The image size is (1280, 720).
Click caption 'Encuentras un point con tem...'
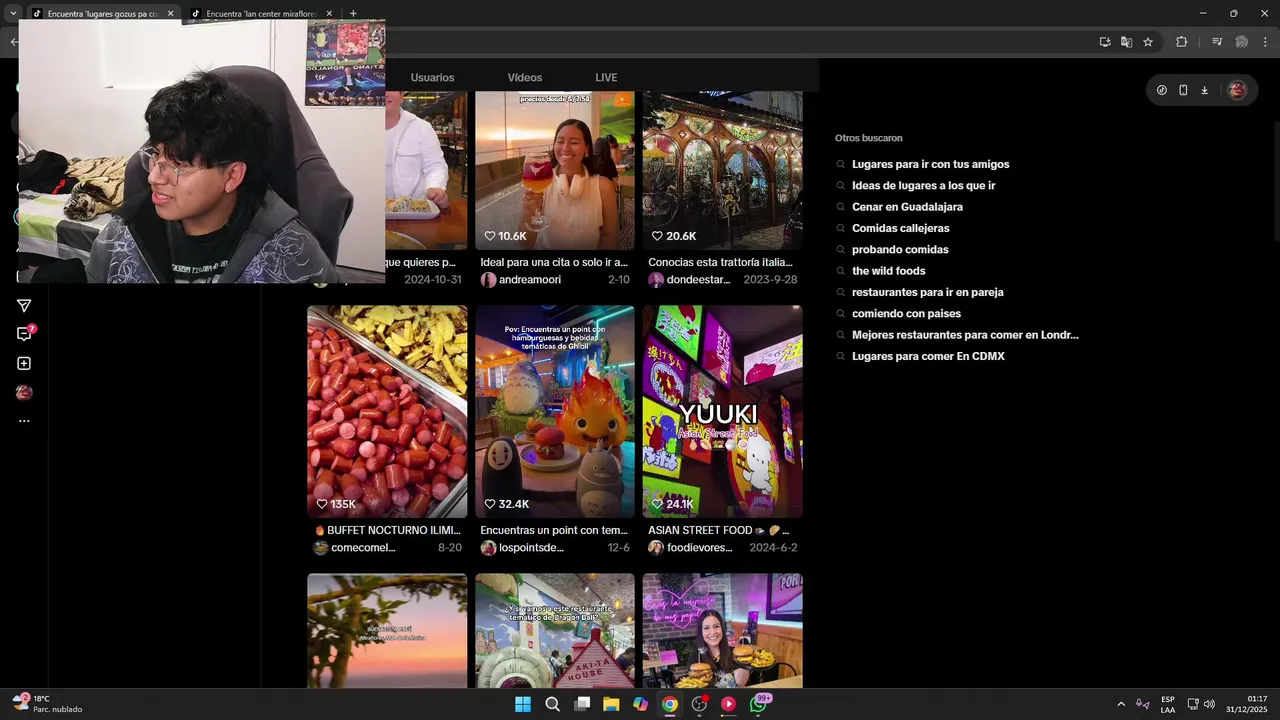click(x=554, y=530)
